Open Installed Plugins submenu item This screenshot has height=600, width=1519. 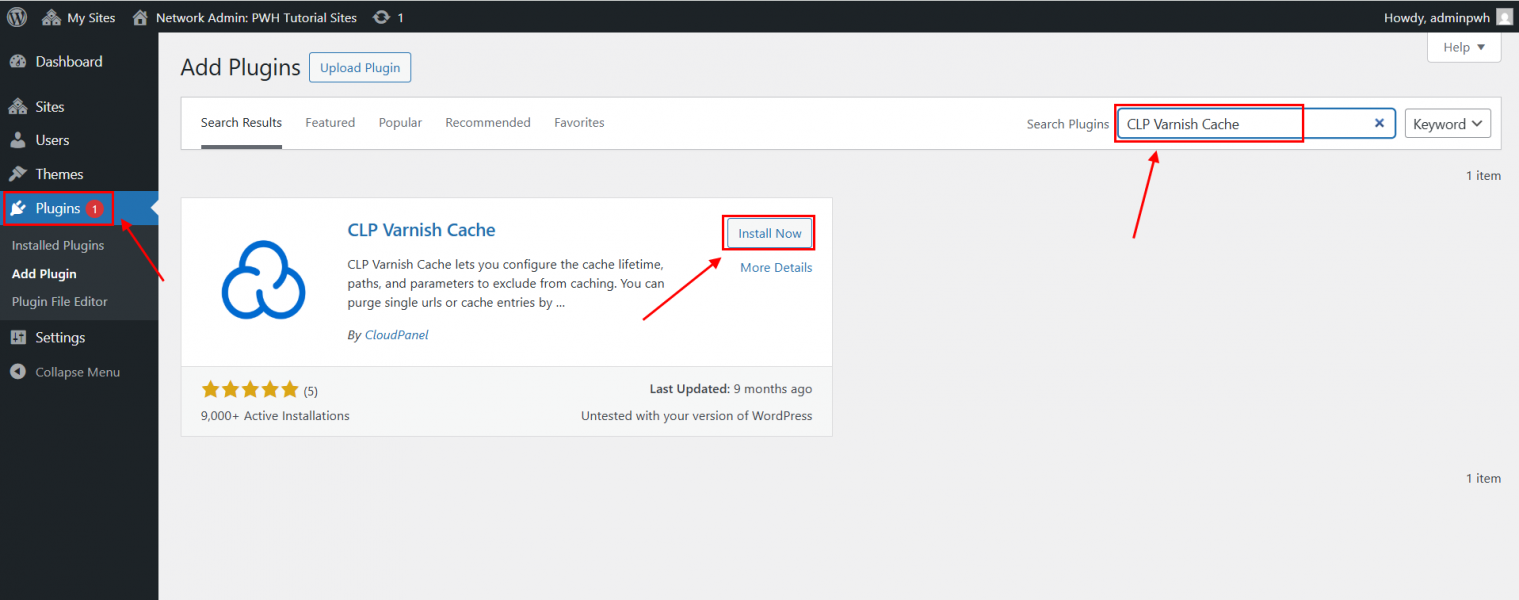[x=58, y=245]
